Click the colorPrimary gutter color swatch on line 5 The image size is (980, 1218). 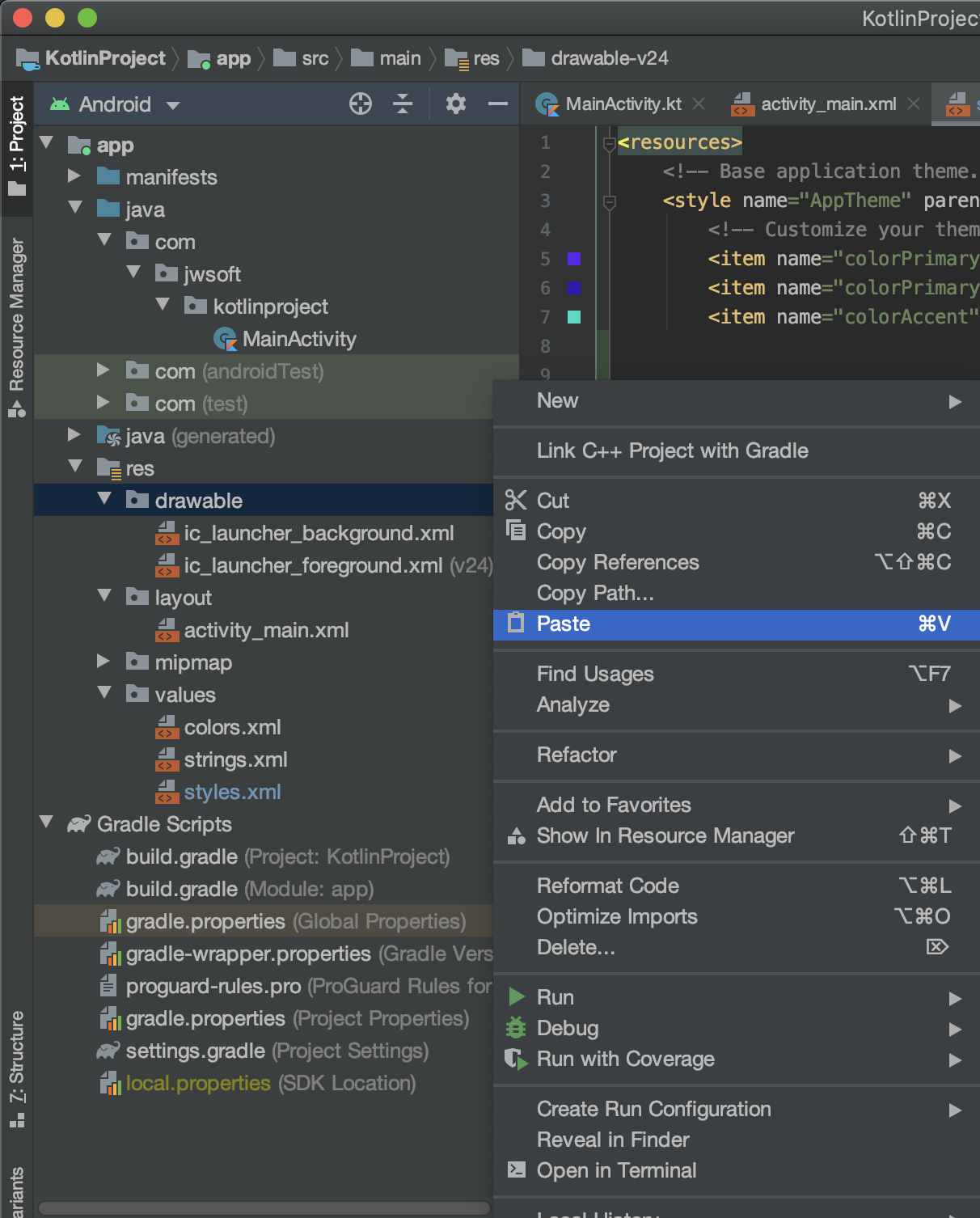(574, 259)
